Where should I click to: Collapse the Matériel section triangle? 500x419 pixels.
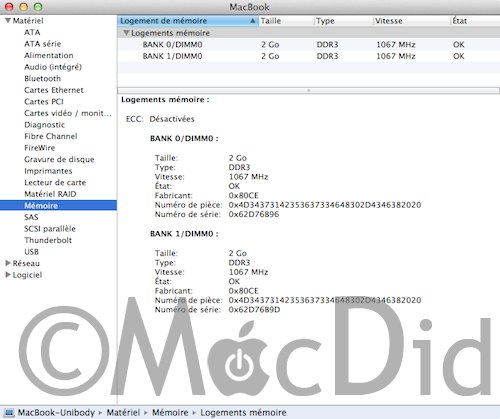(8, 21)
